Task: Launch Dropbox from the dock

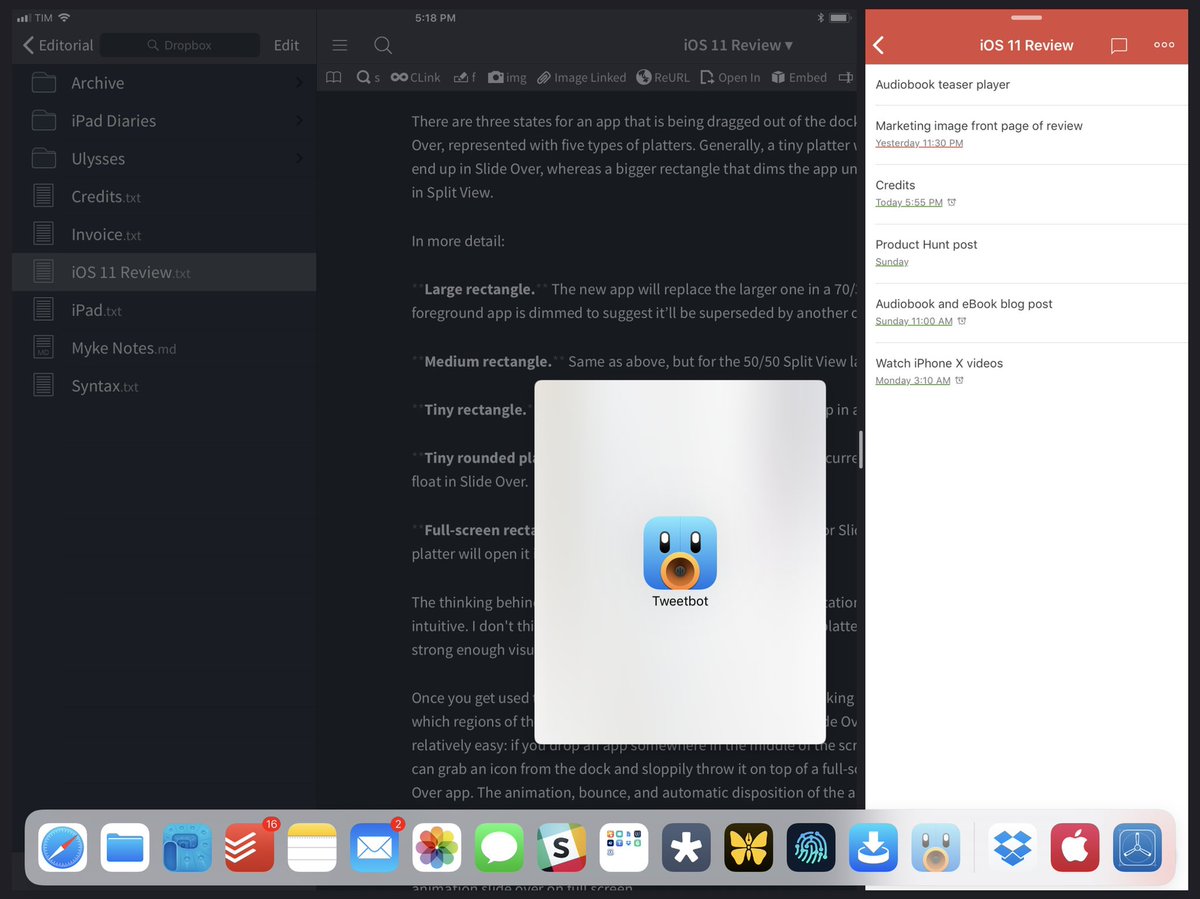Action: 1013,848
